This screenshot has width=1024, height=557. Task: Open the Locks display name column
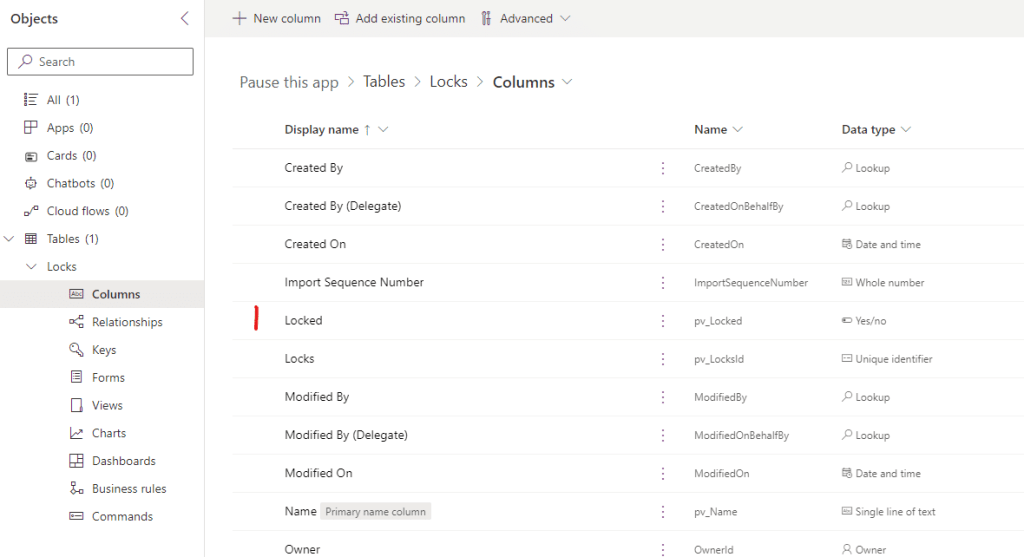(299, 359)
